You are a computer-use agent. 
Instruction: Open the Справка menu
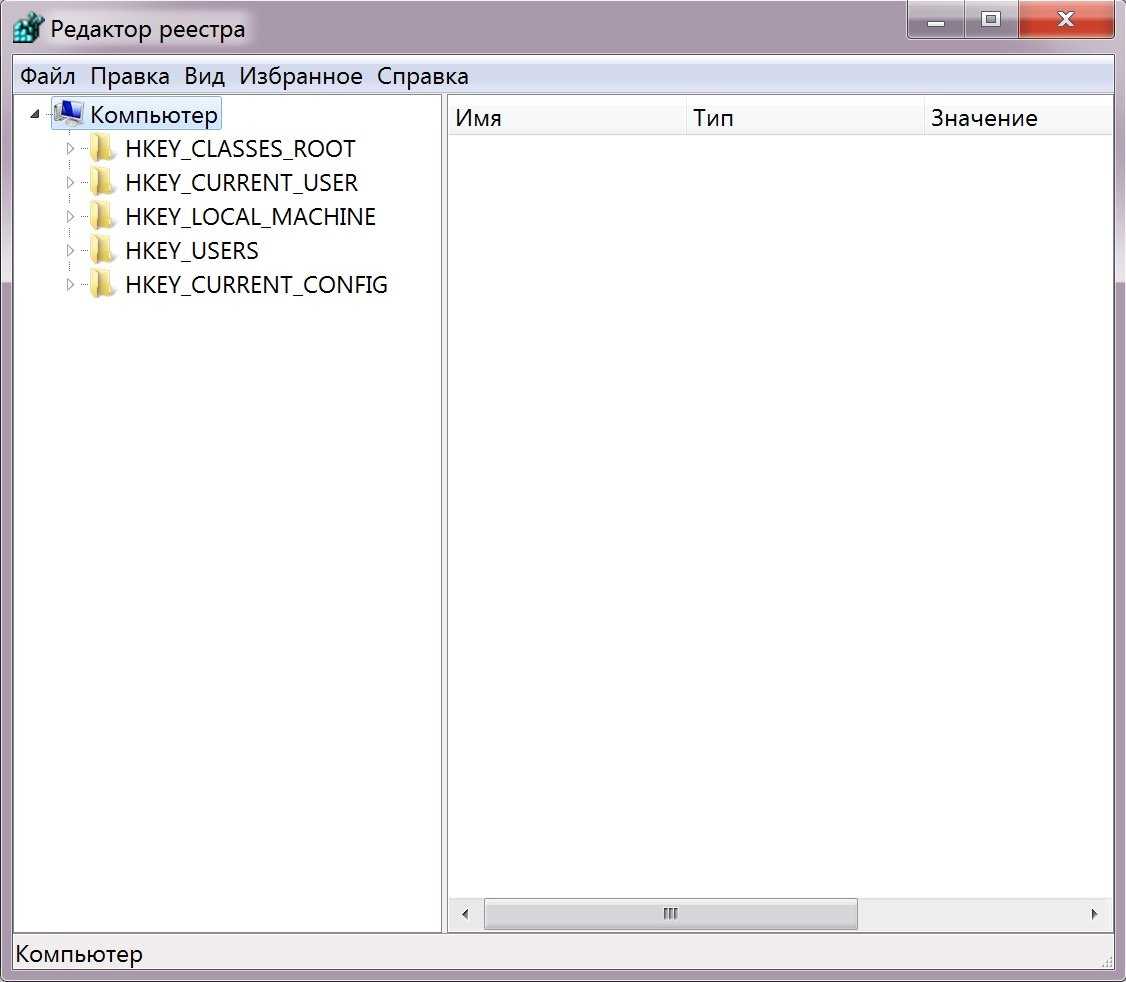coord(423,76)
